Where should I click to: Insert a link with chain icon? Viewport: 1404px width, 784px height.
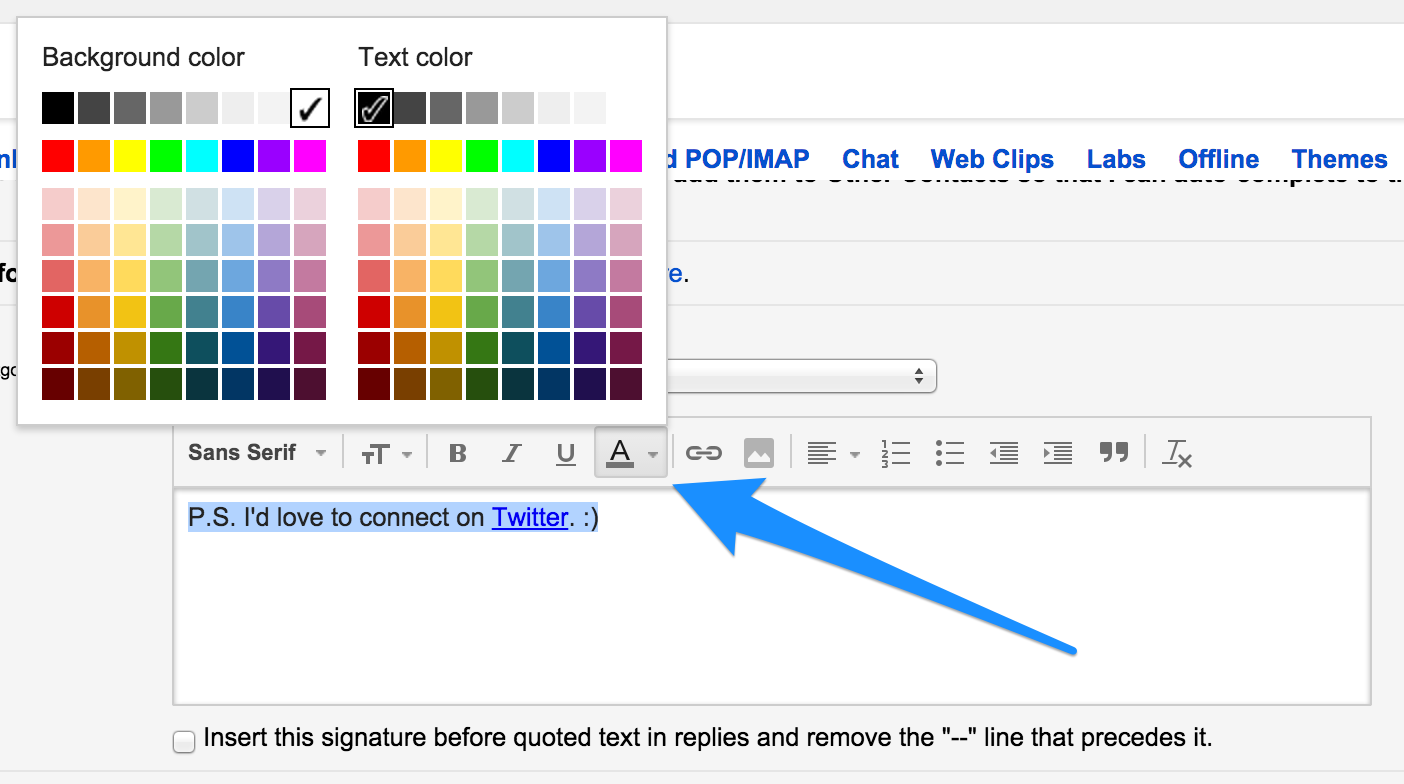pyautogui.click(x=704, y=453)
